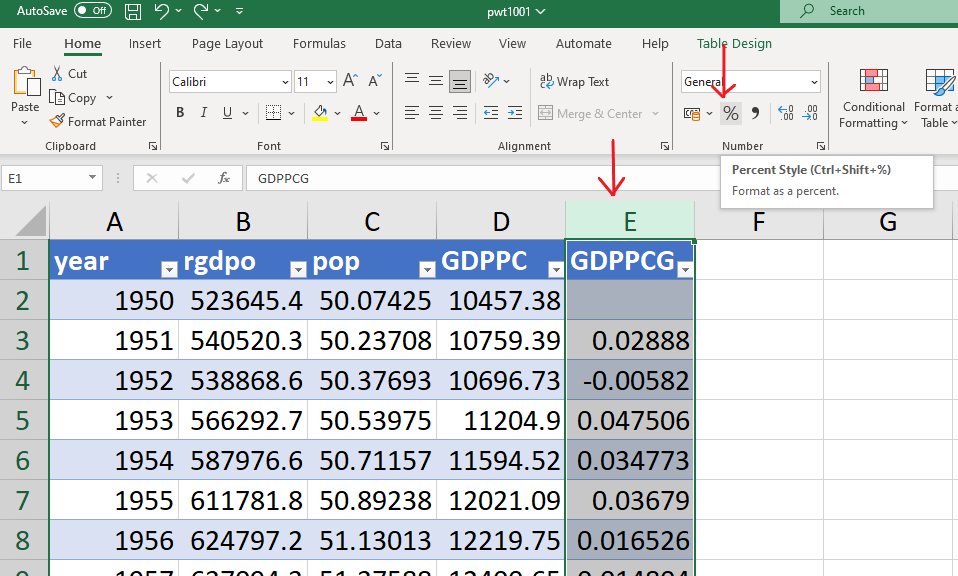Viewport: 958px width, 576px height.
Task: Click the Percent Style button
Action: point(731,114)
